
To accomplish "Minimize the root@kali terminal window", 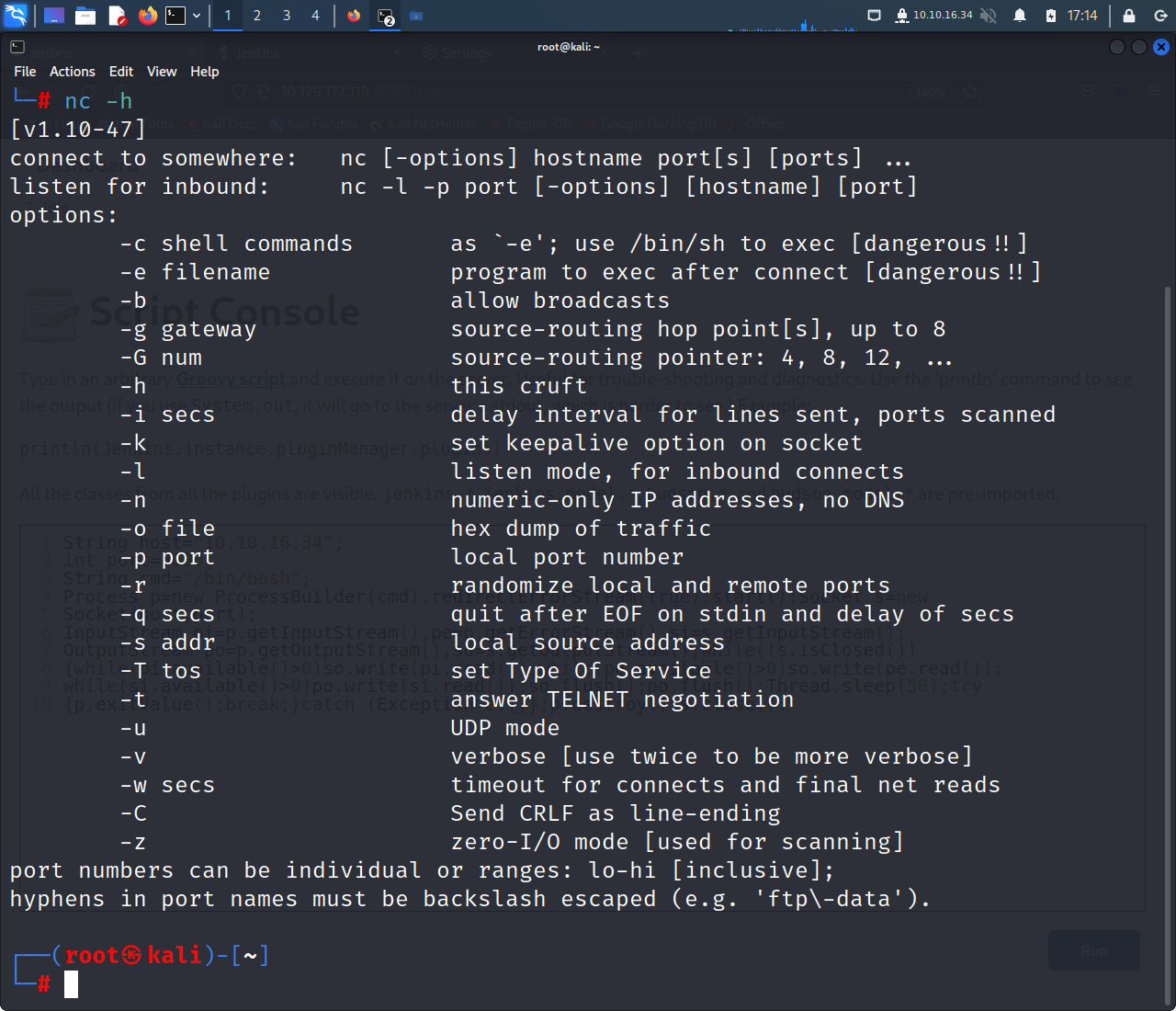I will (1117, 47).
